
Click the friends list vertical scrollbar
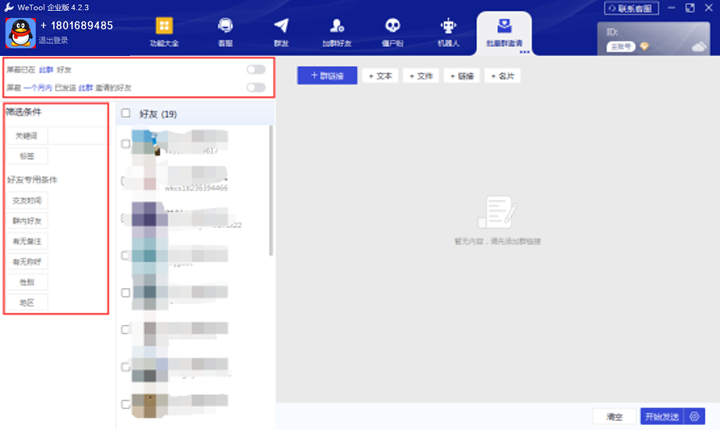[272, 190]
